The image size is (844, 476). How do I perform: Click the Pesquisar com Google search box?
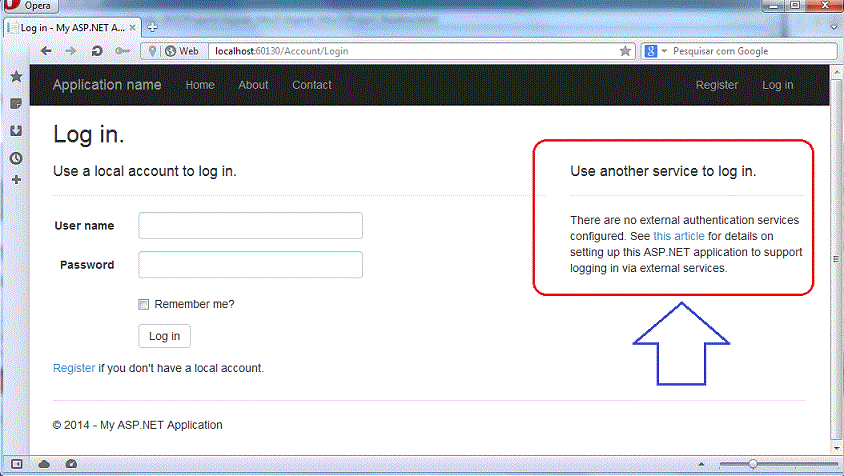click(x=754, y=51)
